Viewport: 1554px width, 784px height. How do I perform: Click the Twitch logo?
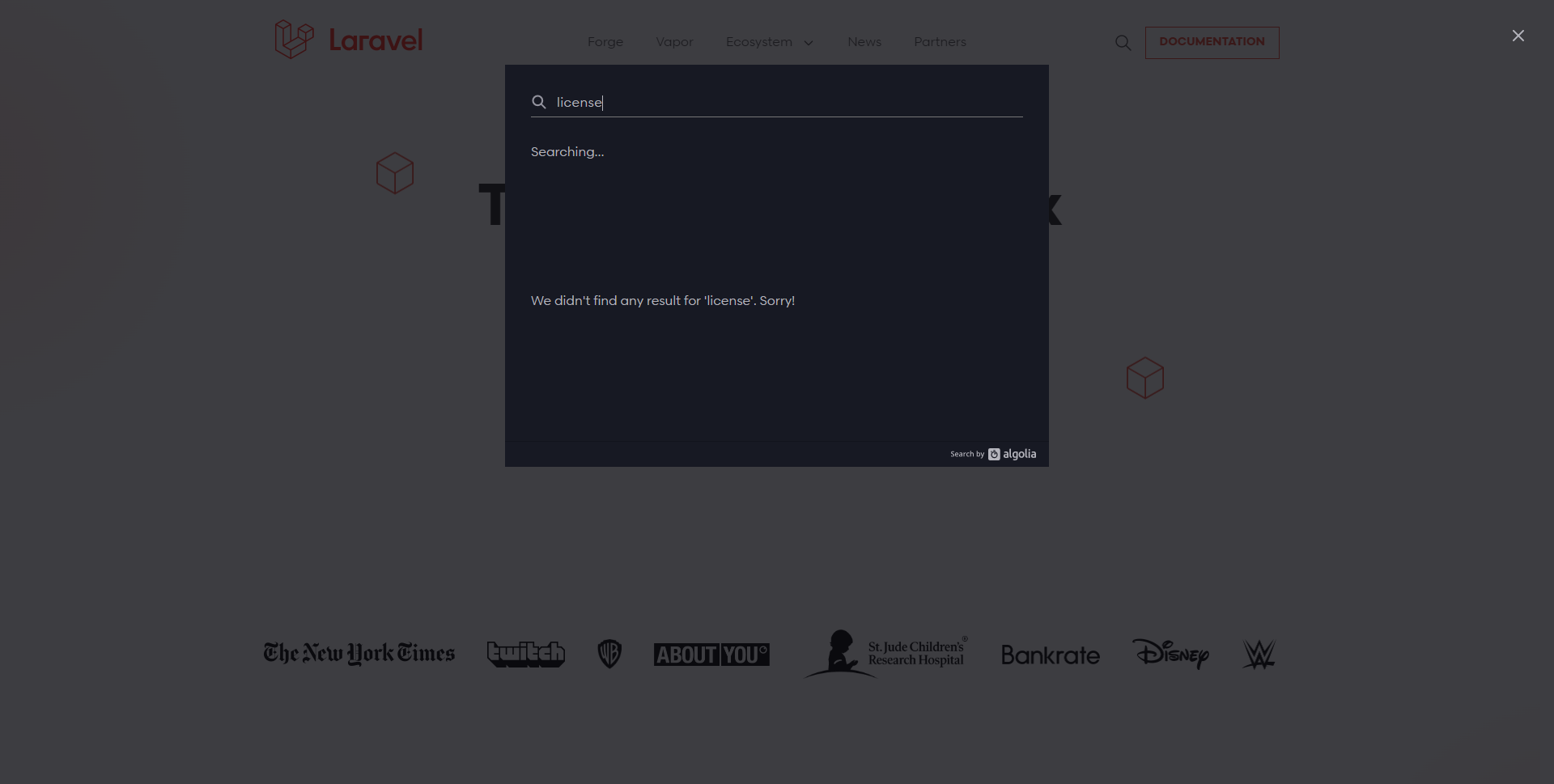pos(526,654)
